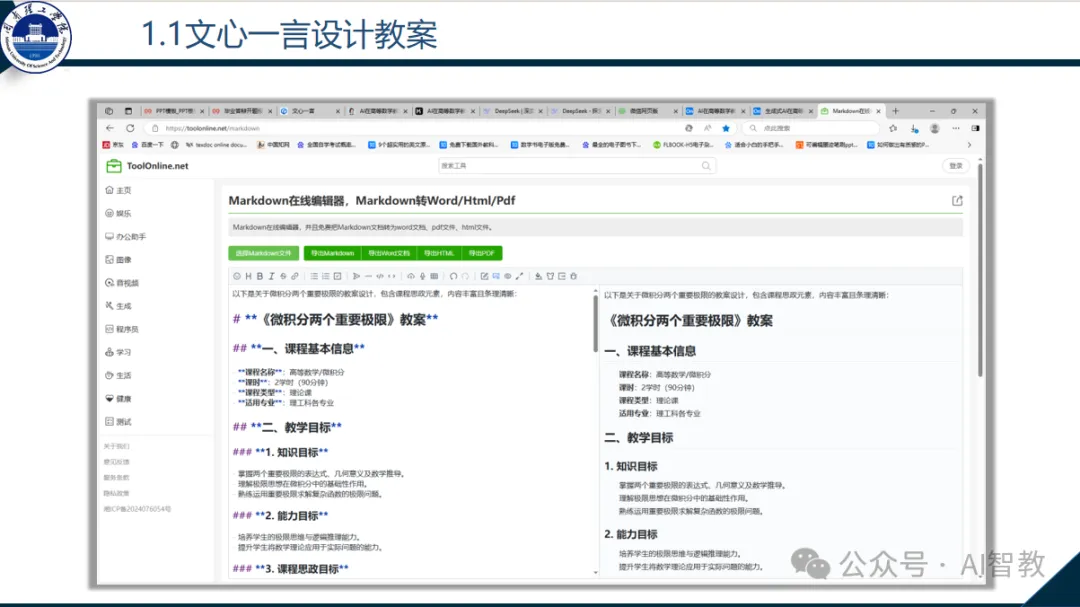The width and height of the screenshot is (1080, 607).
Task: Click the emoji icon in the editor toolbar
Action: click(237, 276)
